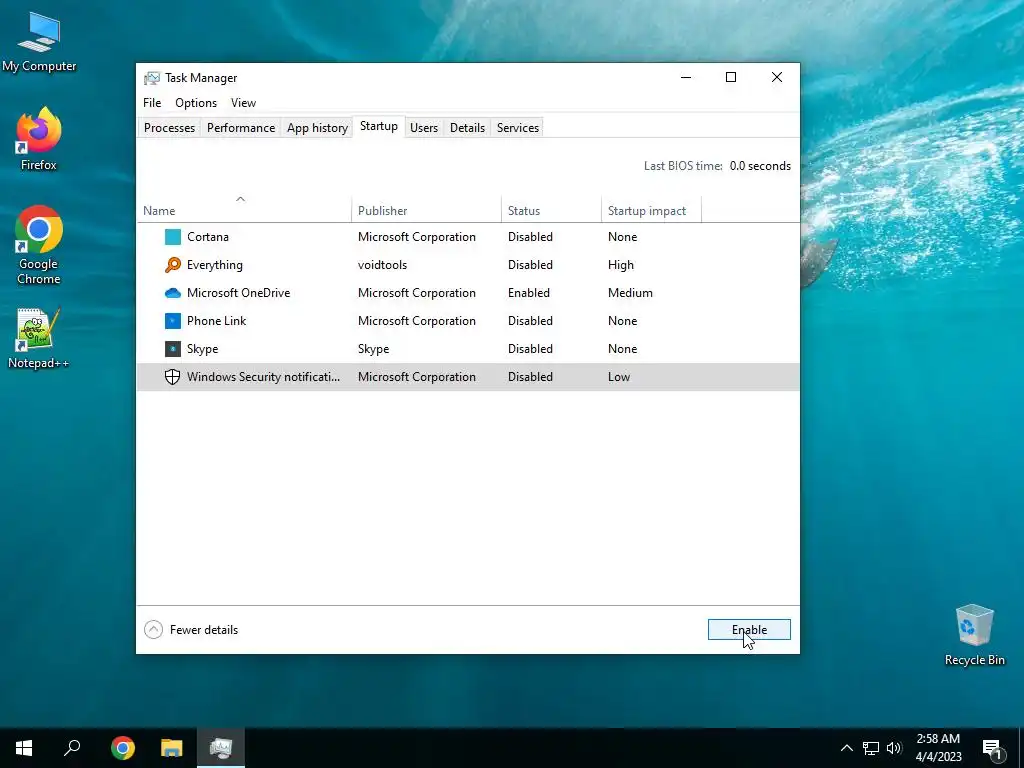Select the Phone Link row name
Screen dimensions: 1024x768
pos(217,321)
